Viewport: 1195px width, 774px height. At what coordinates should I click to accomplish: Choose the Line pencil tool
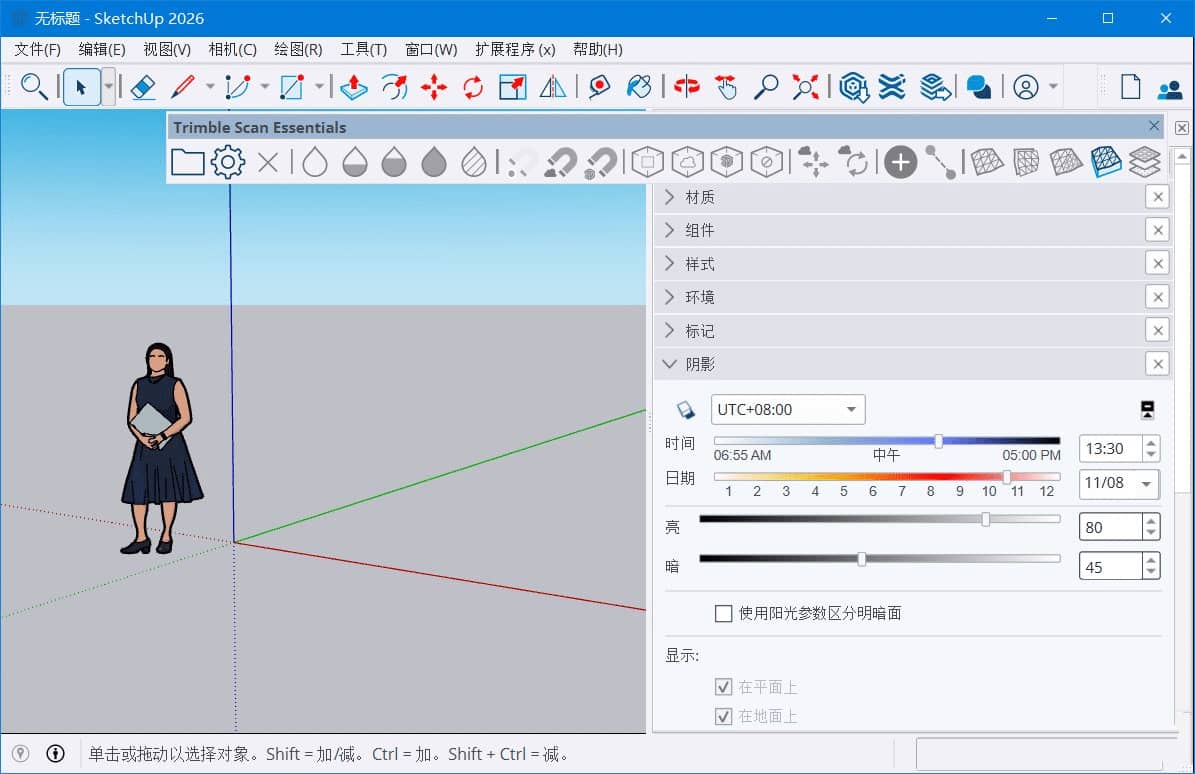(183, 87)
